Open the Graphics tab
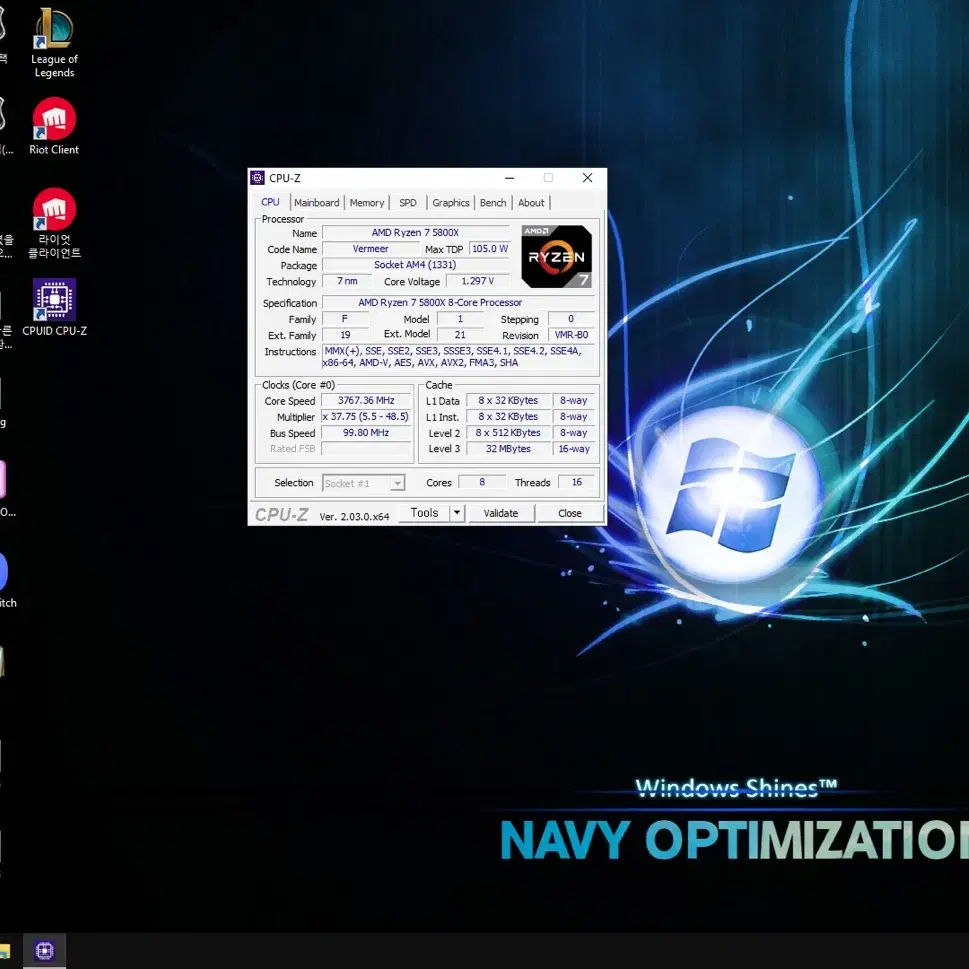The height and width of the screenshot is (969, 969). click(451, 203)
